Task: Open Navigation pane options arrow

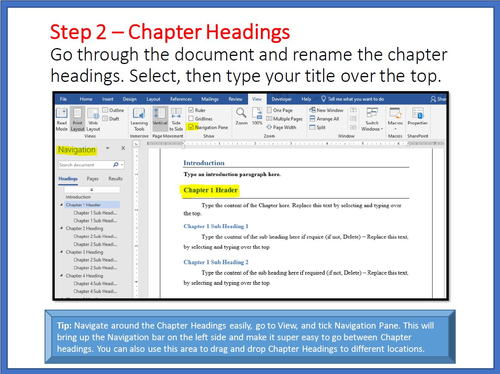Action: [x=108, y=148]
